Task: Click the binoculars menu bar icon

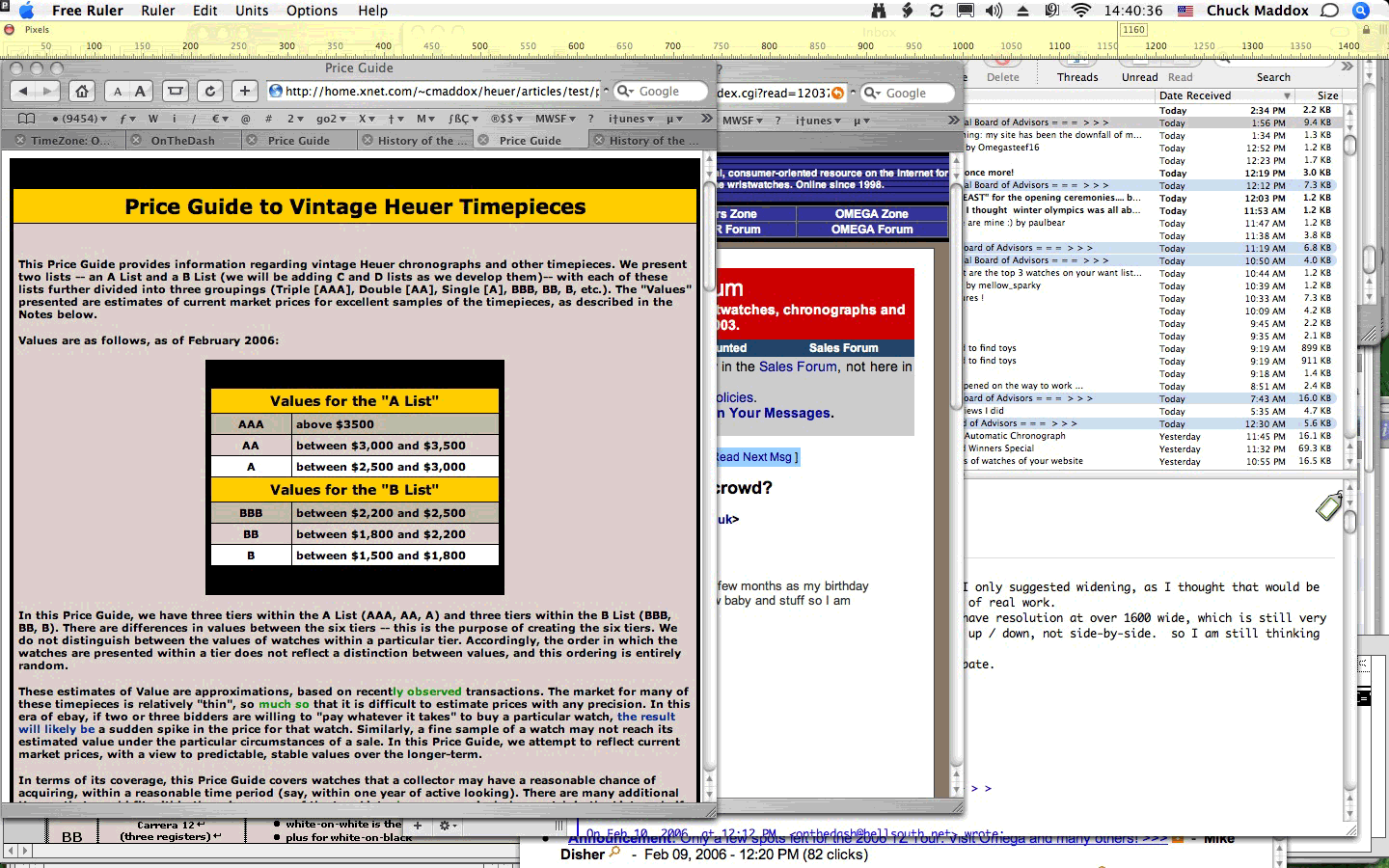Action: [x=879, y=11]
